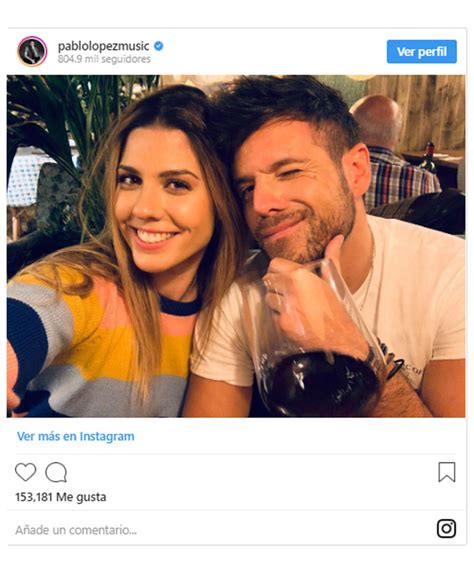Click the Instagram logo icon
The height and width of the screenshot is (575, 474).
[447, 528]
